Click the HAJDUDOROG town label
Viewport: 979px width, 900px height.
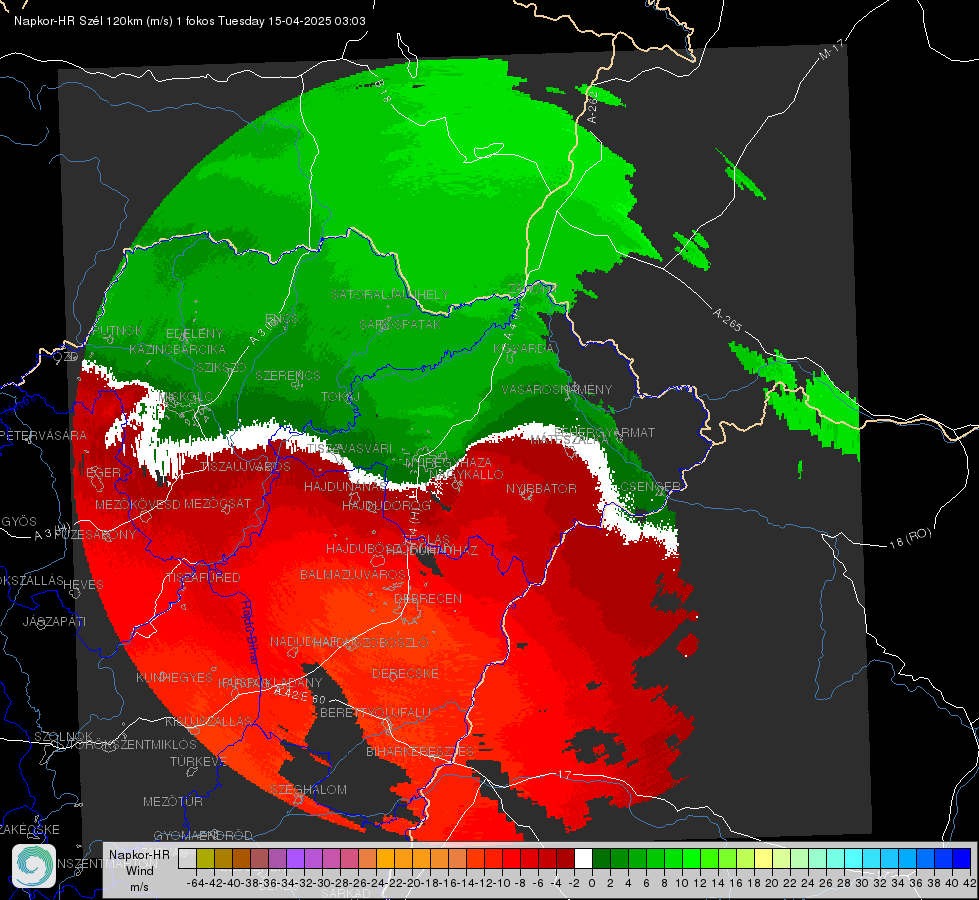pyautogui.click(x=386, y=505)
